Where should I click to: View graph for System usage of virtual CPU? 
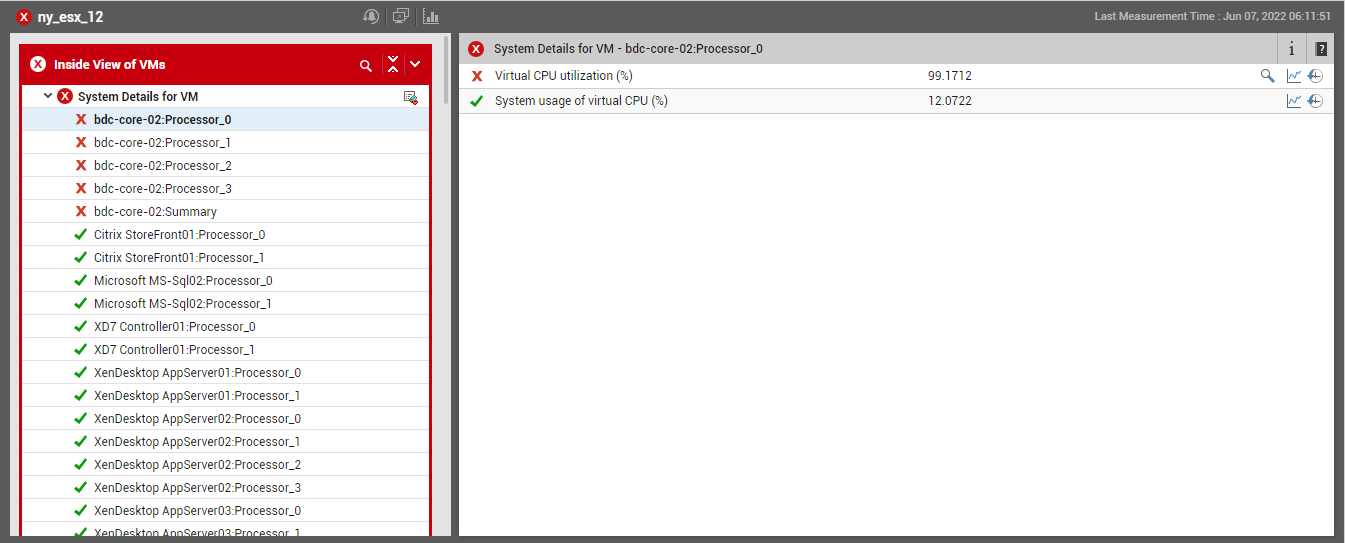tap(1294, 101)
